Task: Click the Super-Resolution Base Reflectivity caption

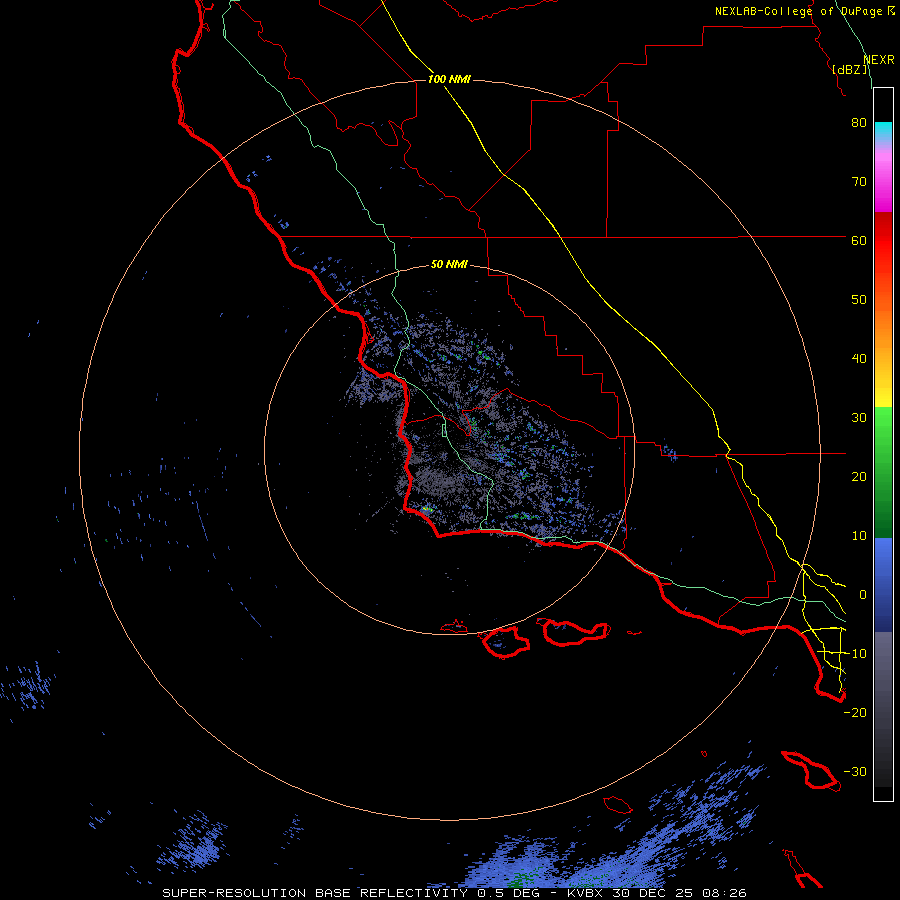Action: tap(315, 893)
